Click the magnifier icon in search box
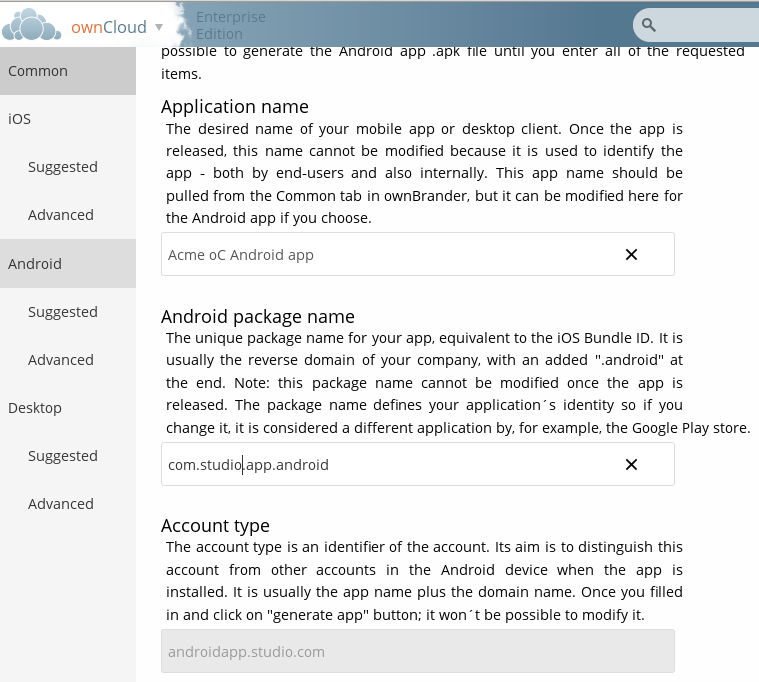 (649, 25)
